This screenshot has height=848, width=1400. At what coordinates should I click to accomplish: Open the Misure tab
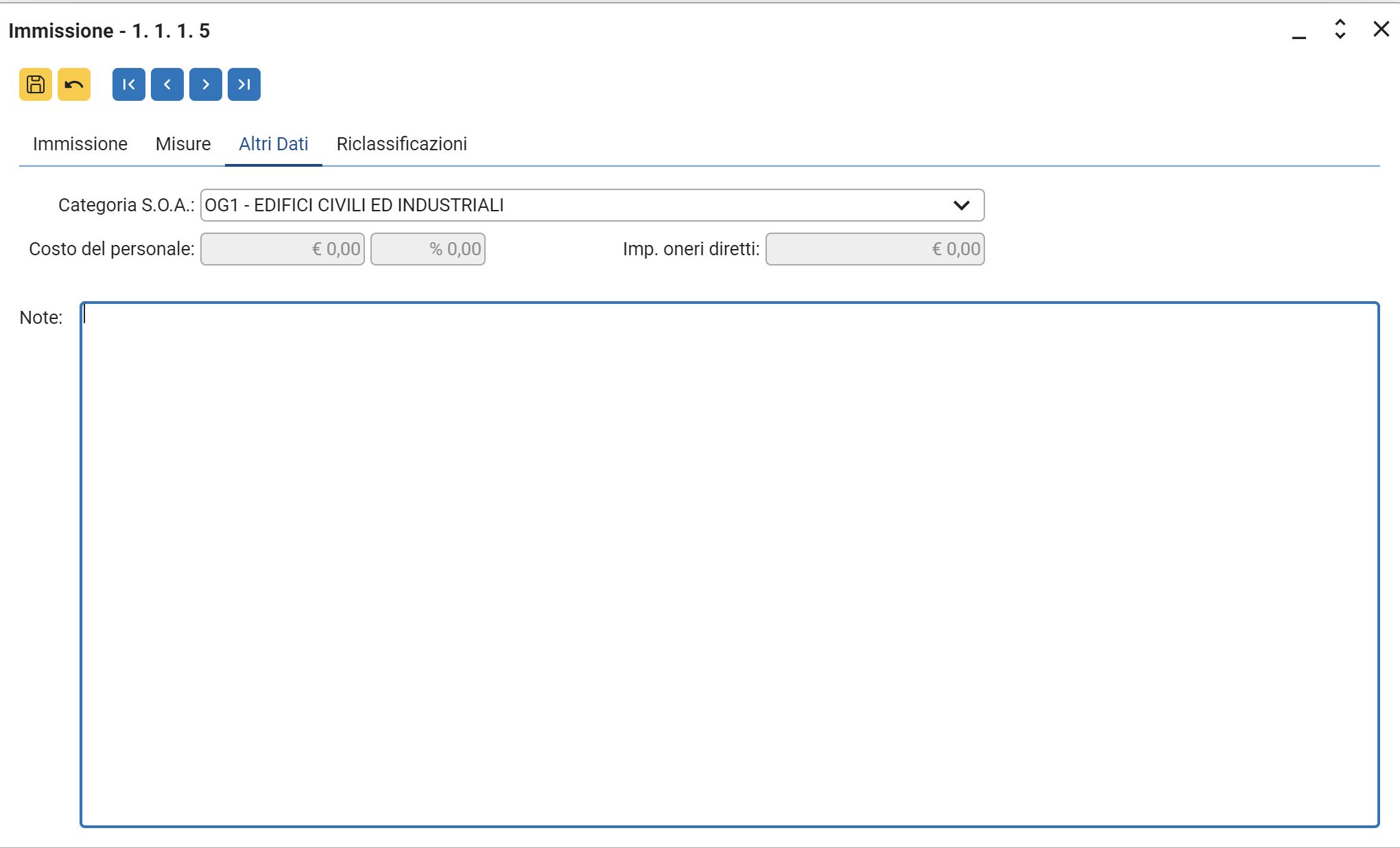pos(183,144)
